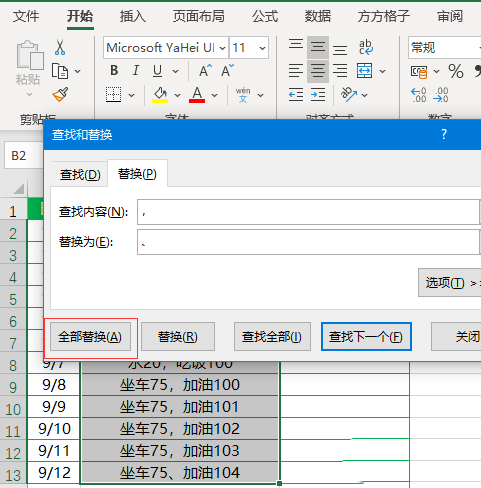Toggle Bold formatting
The image size is (481, 488).
tap(114, 71)
